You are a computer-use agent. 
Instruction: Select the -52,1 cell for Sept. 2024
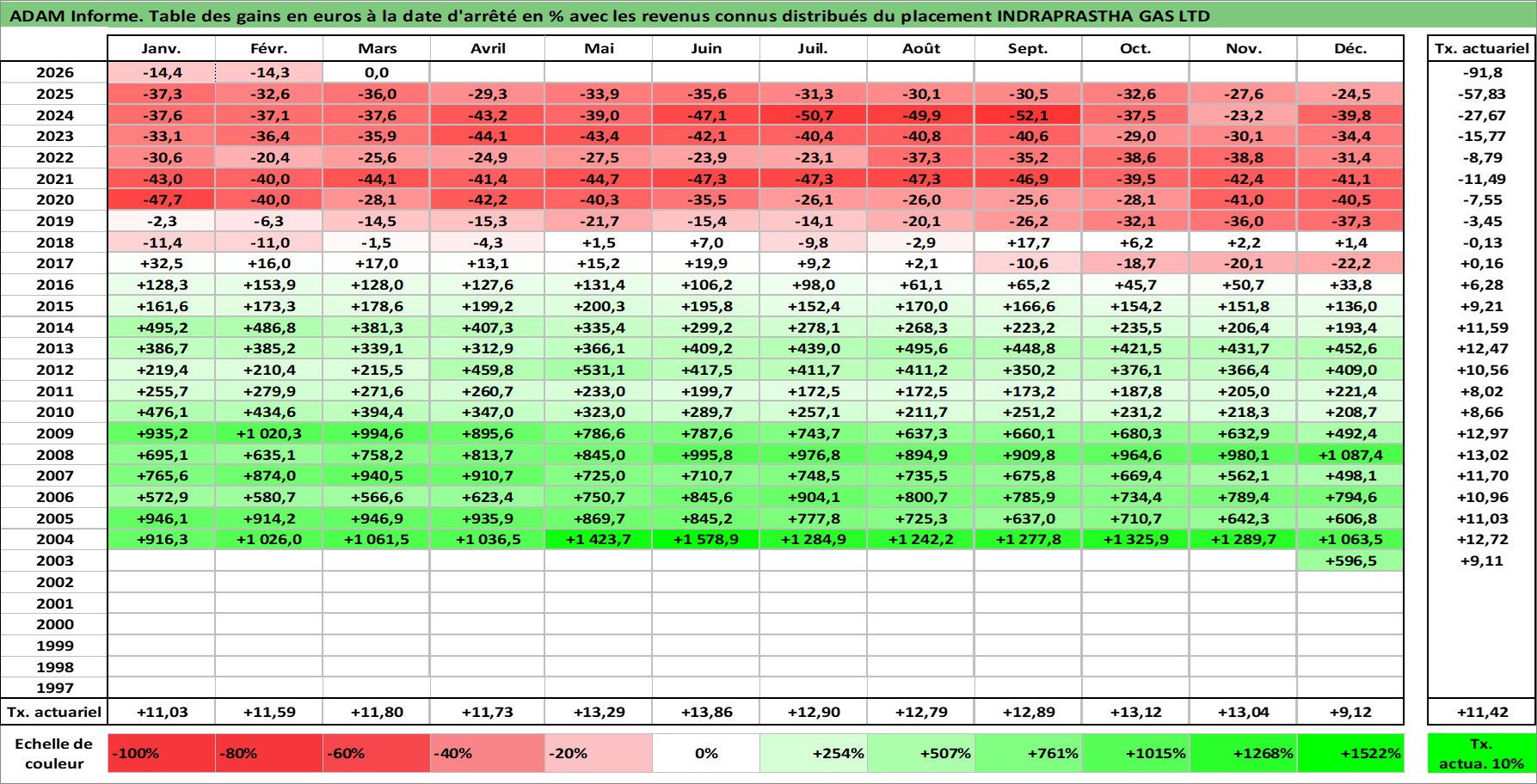click(x=1029, y=115)
